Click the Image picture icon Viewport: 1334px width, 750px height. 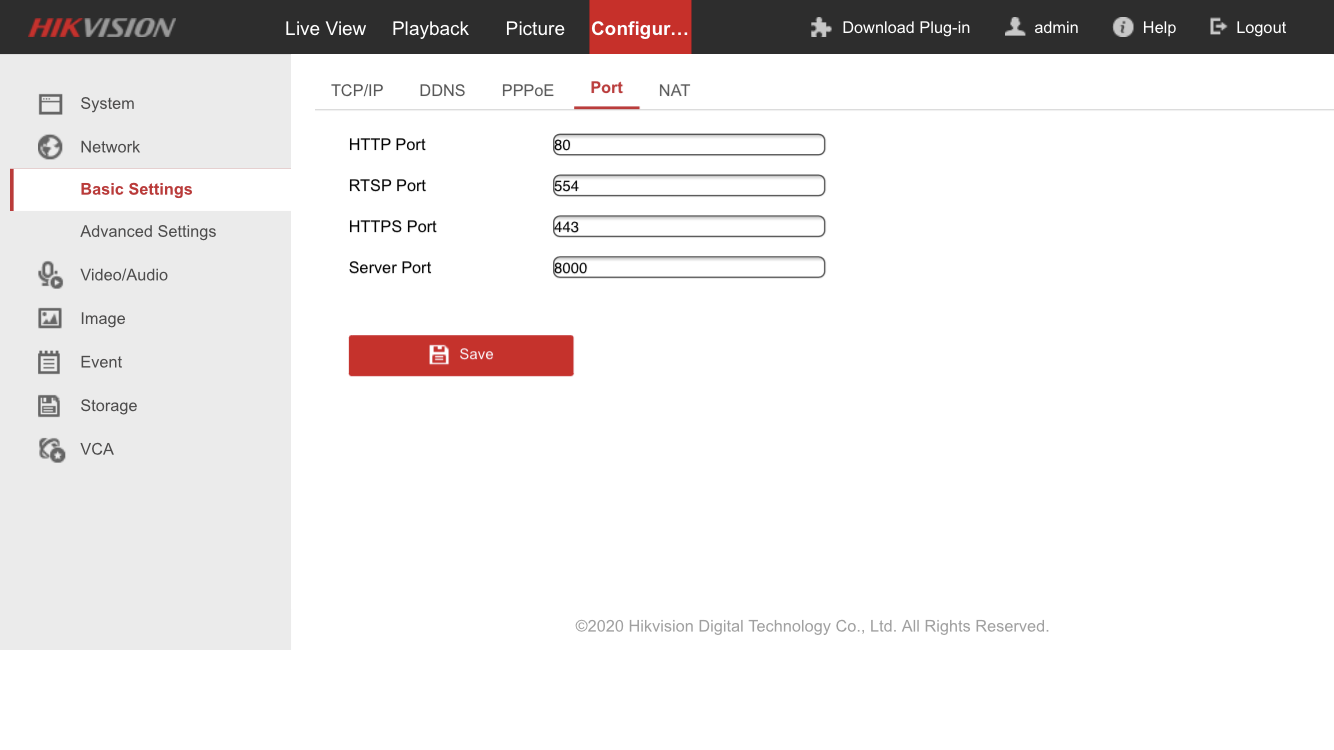pos(50,319)
